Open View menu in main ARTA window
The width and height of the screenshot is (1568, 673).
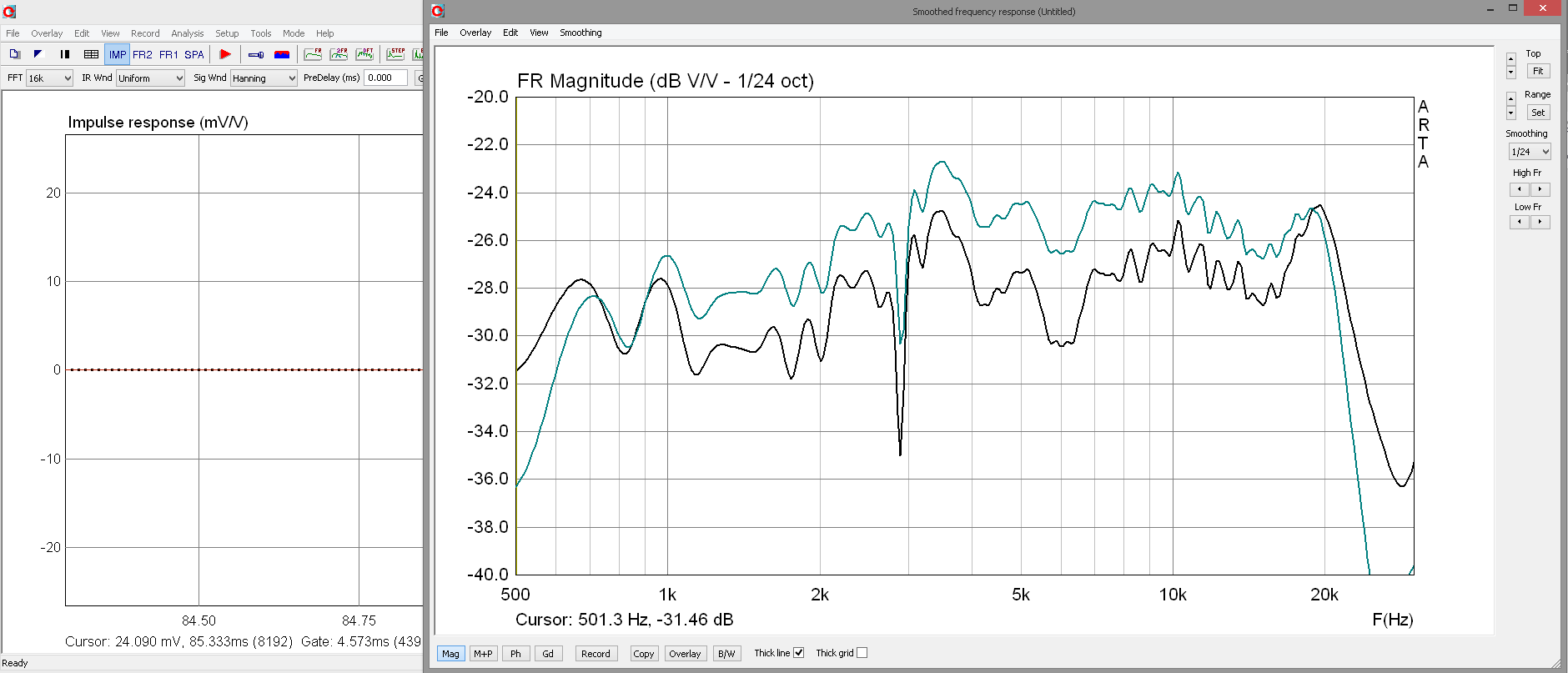110,33
